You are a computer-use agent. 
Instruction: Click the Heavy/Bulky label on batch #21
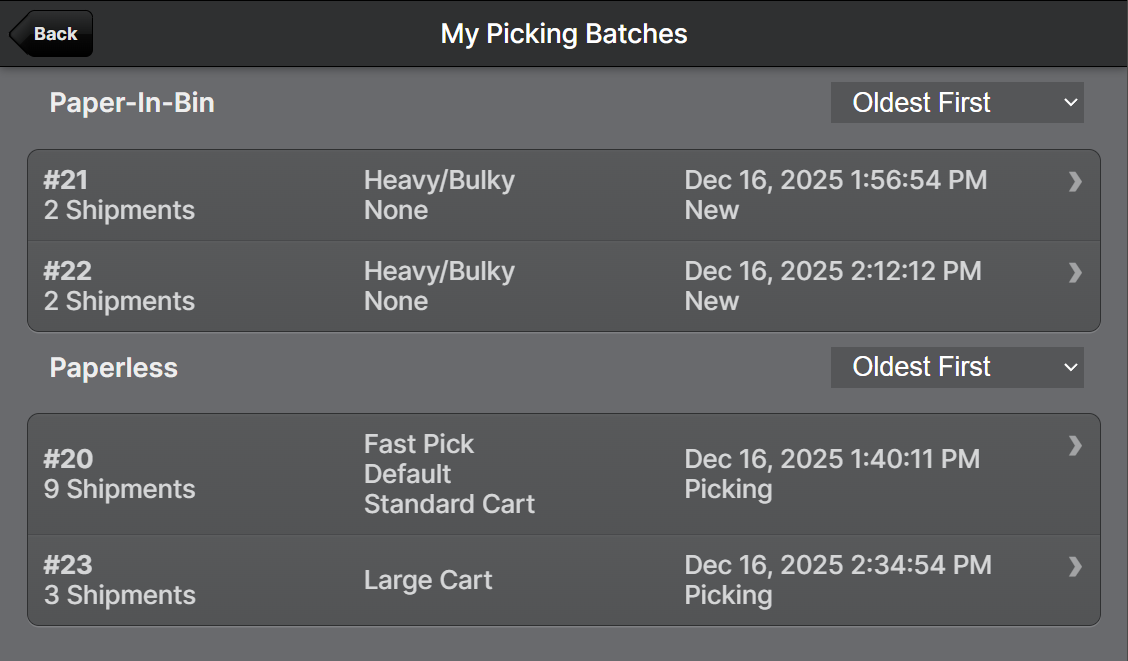[439, 181]
